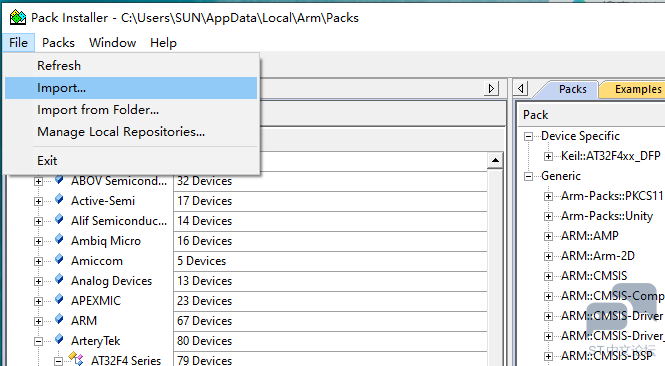Select the AT32F4 Series tree item
Viewport: 665px width, 366px height.
126,360
